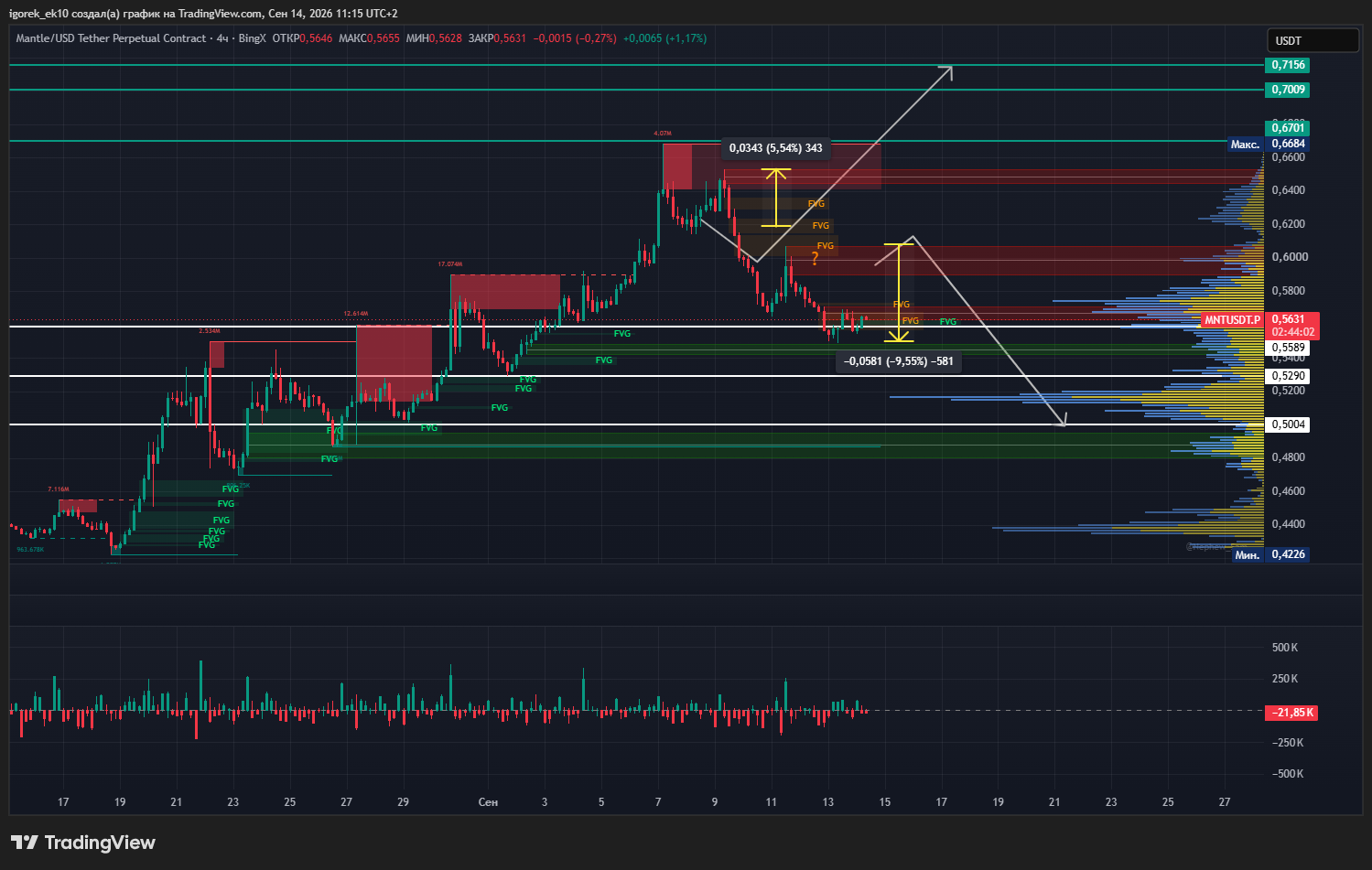The height and width of the screenshot is (870, 1372).
Task: Click the 0,4800 price scale value
Action: (1289, 457)
